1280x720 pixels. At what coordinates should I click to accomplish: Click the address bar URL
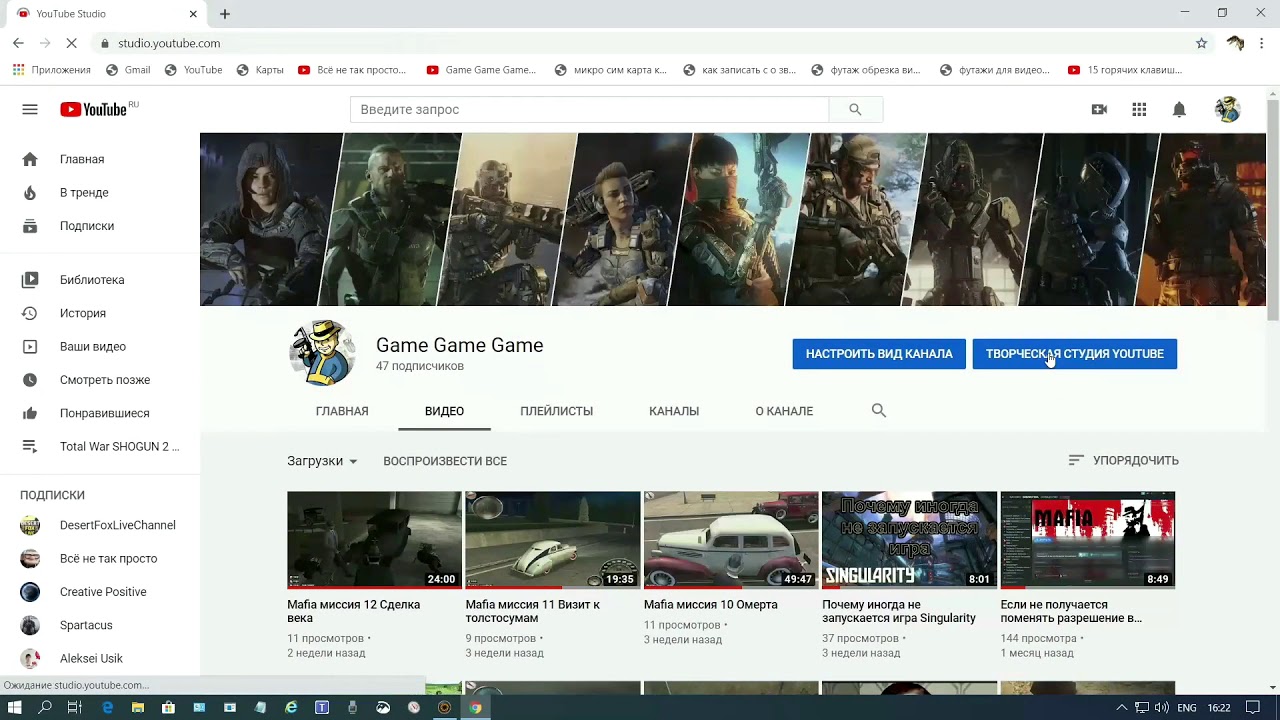[169, 43]
